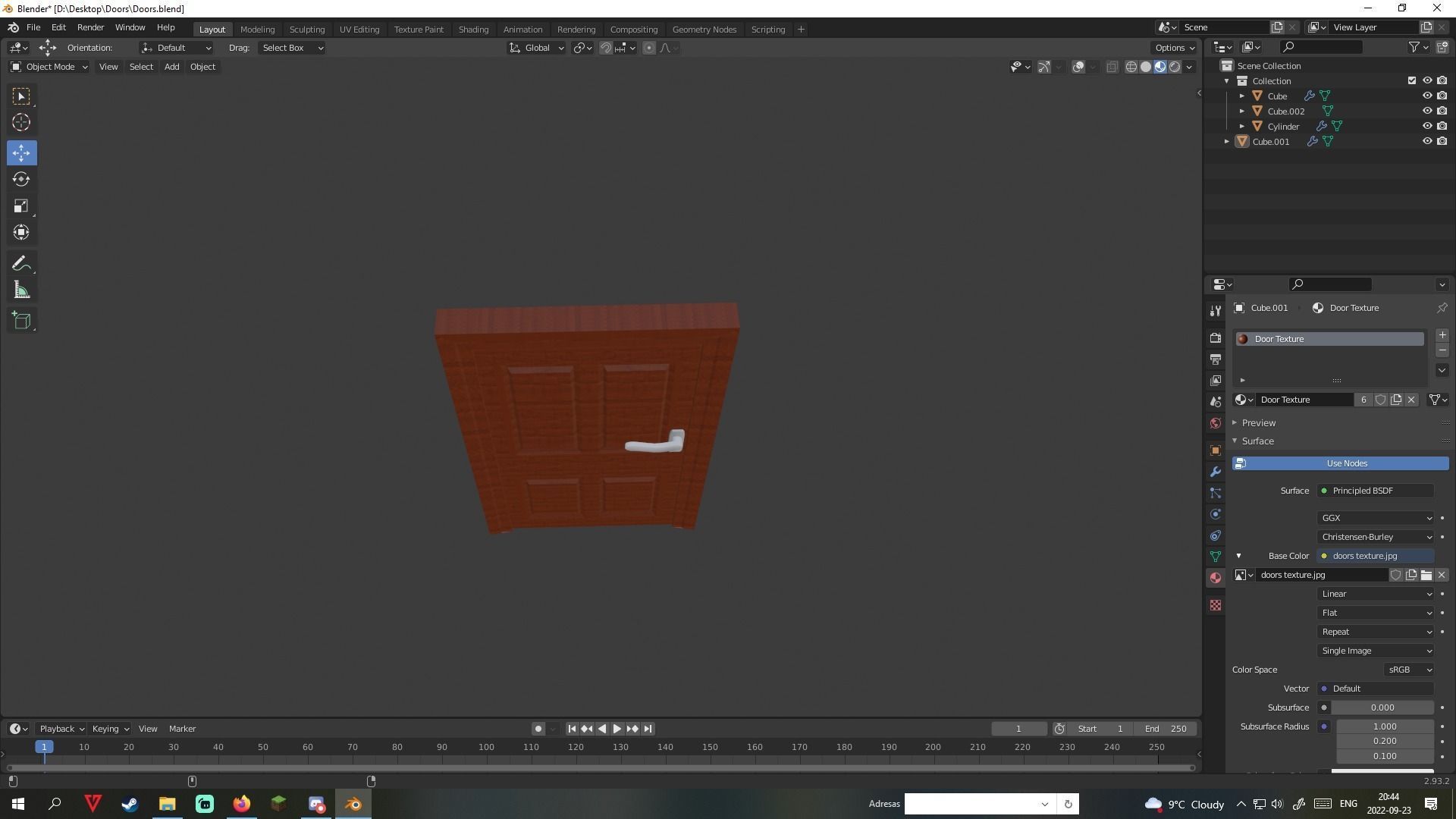Remove the selected material slot
The height and width of the screenshot is (819, 1456).
[1442, 351]
